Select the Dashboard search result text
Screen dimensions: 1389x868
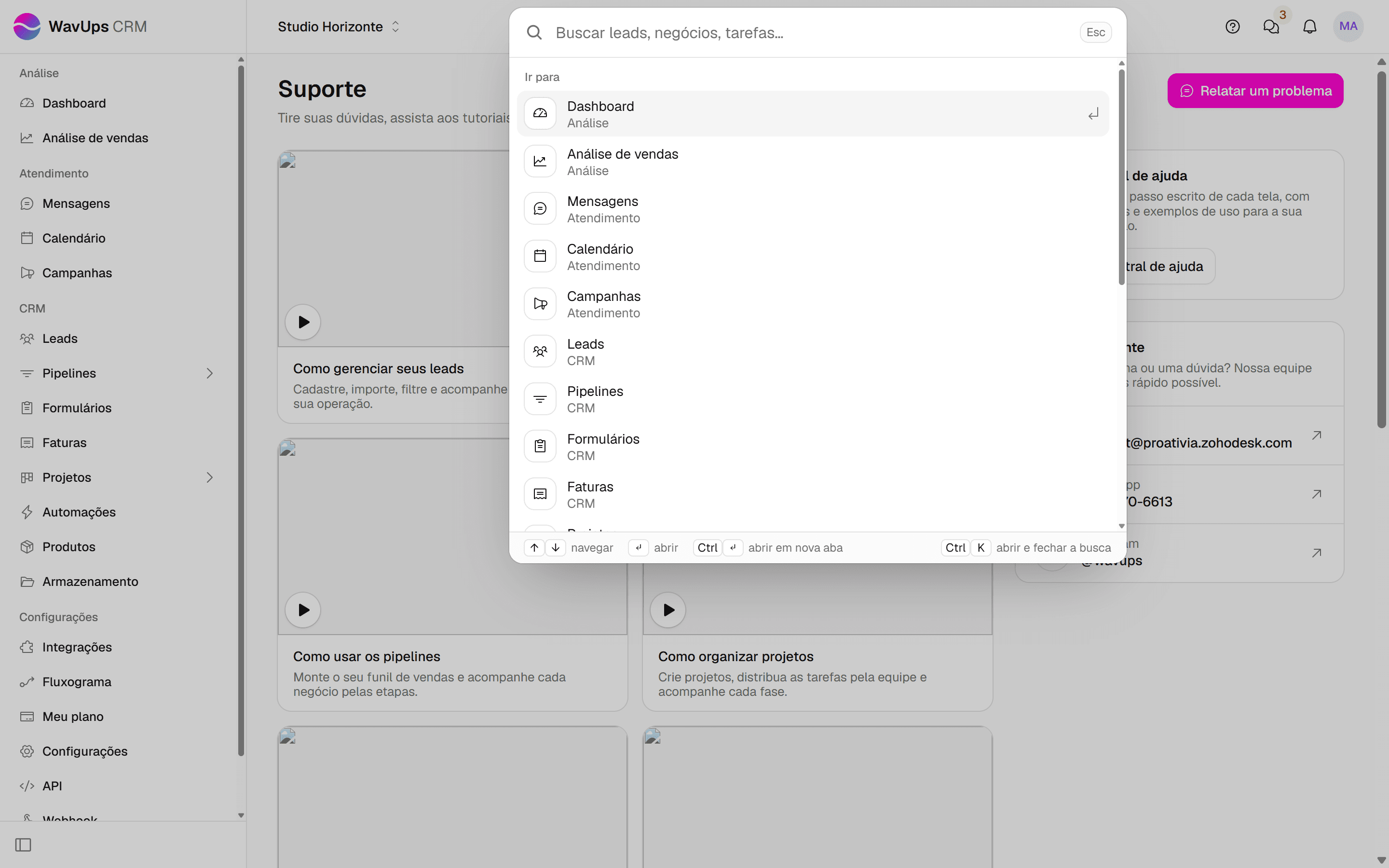point(600,106)
